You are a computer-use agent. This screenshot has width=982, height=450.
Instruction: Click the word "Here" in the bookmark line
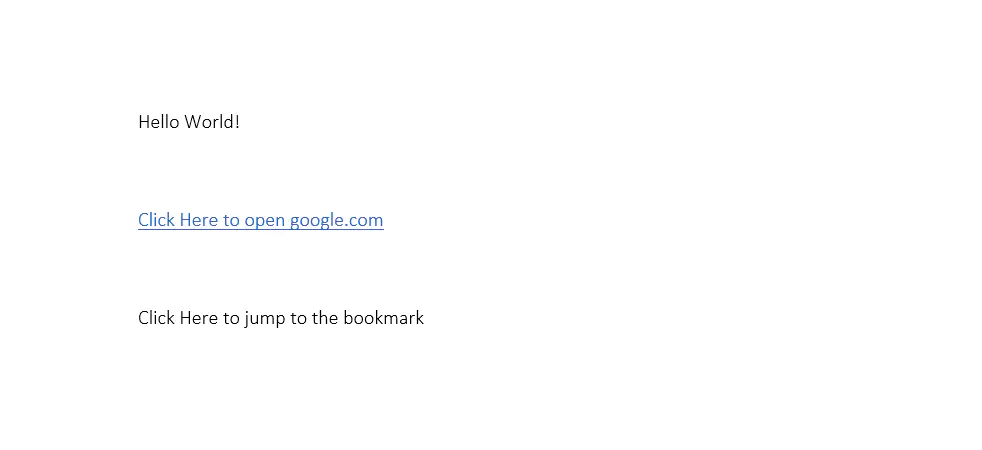tap(199, 318)
